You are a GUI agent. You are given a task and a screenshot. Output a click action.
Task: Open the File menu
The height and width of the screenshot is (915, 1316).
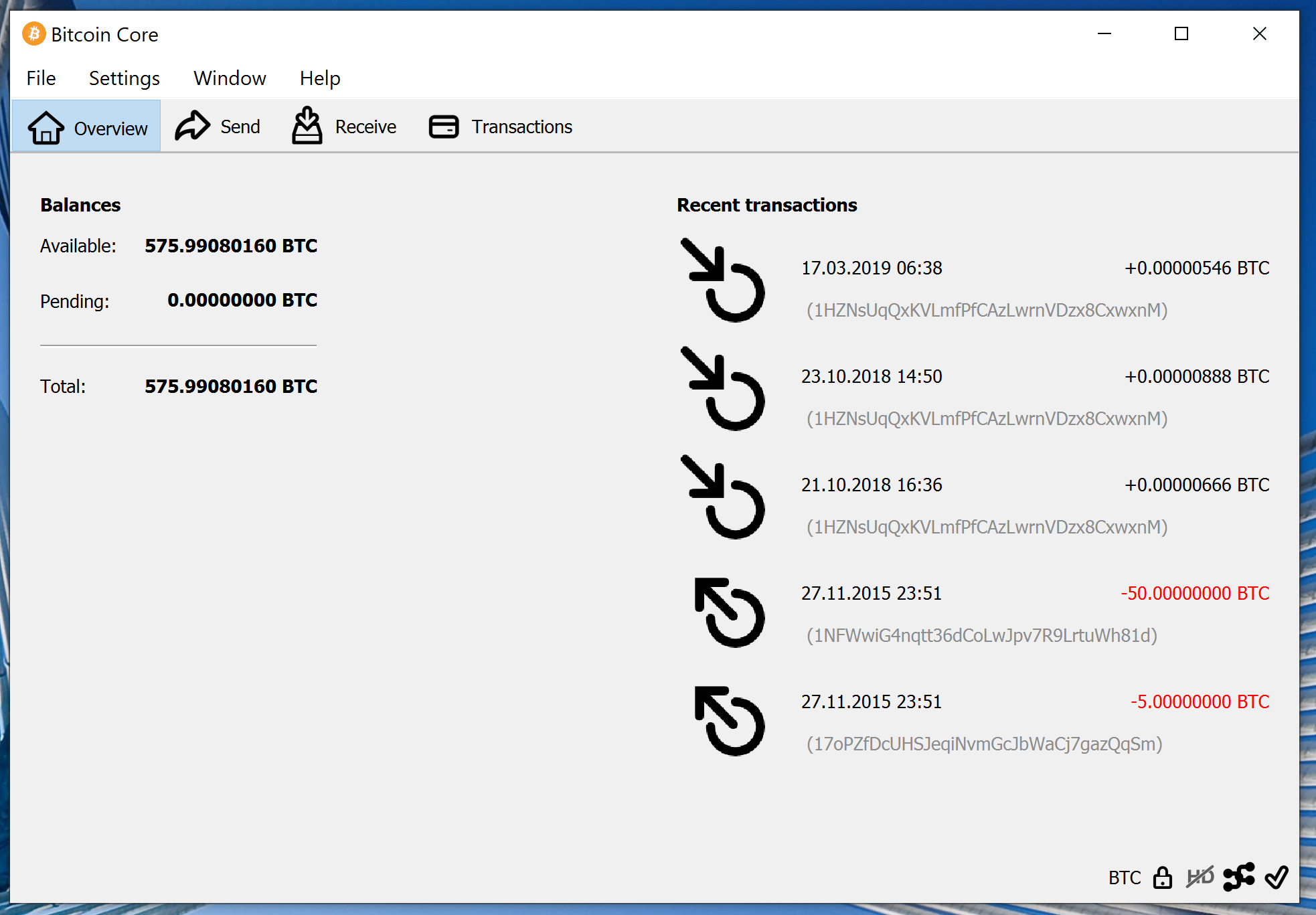point(41,78)
